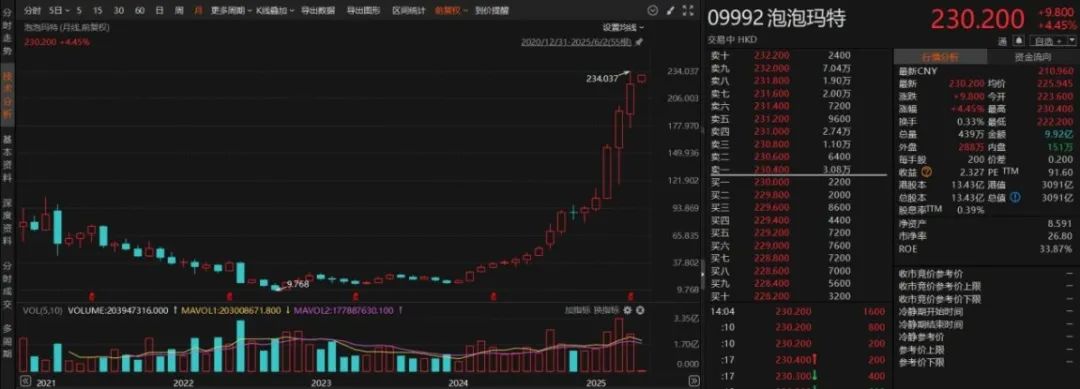Click the double-arrow scroll right chart button
The height and width of the screenshot is (389, 1080).
(693, 380)
